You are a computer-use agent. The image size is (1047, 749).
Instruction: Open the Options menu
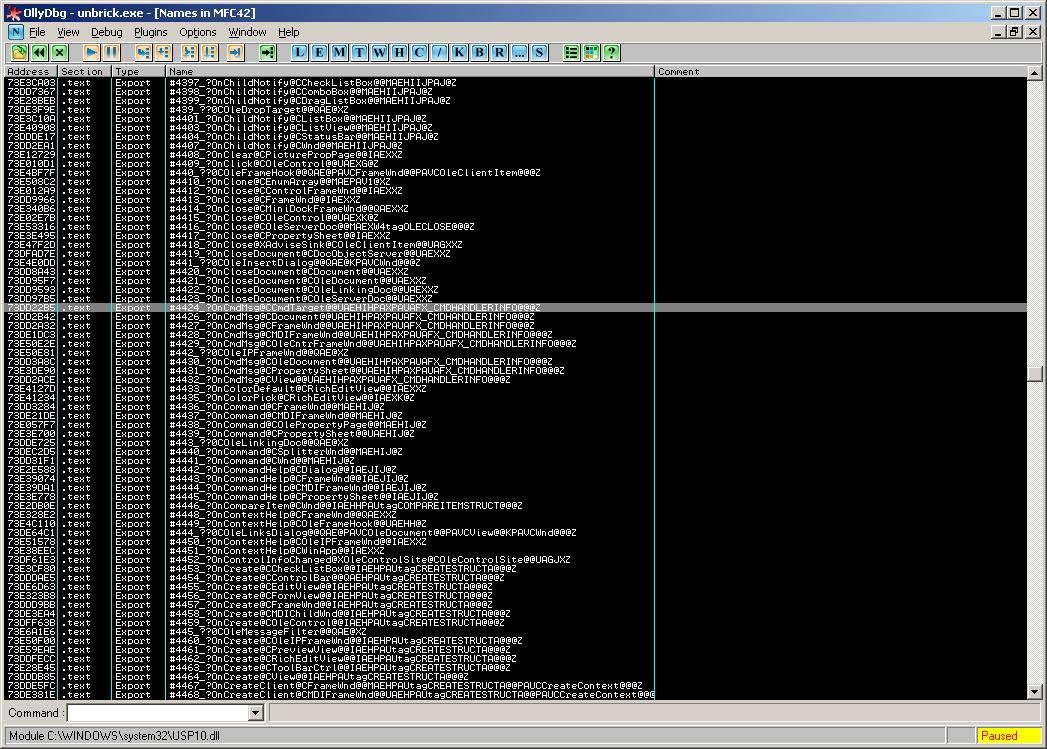(198, 32)
